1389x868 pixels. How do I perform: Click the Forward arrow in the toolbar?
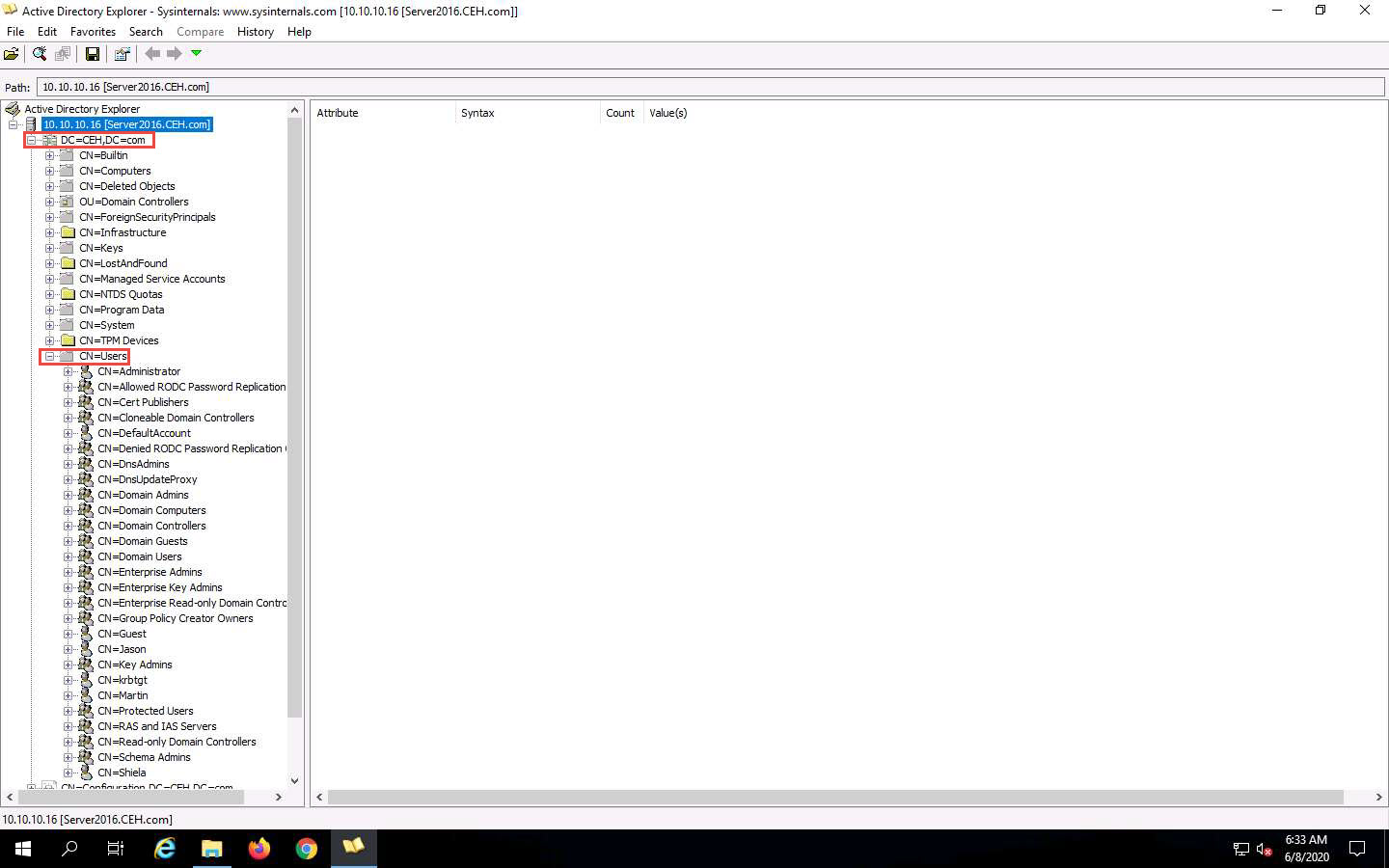[x=175, y=54]
